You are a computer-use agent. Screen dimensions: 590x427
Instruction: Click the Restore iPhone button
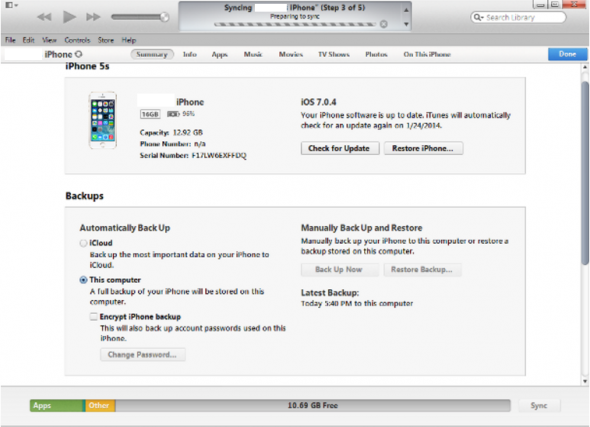423,148
